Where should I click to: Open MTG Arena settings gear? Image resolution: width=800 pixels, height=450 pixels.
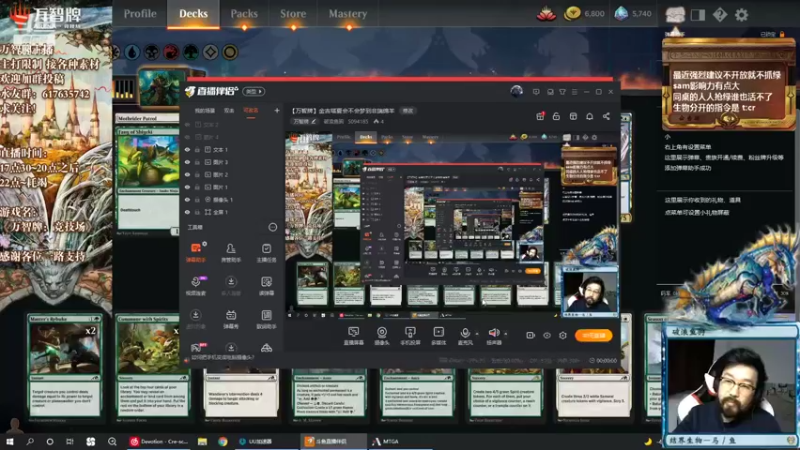pos(741,15)
